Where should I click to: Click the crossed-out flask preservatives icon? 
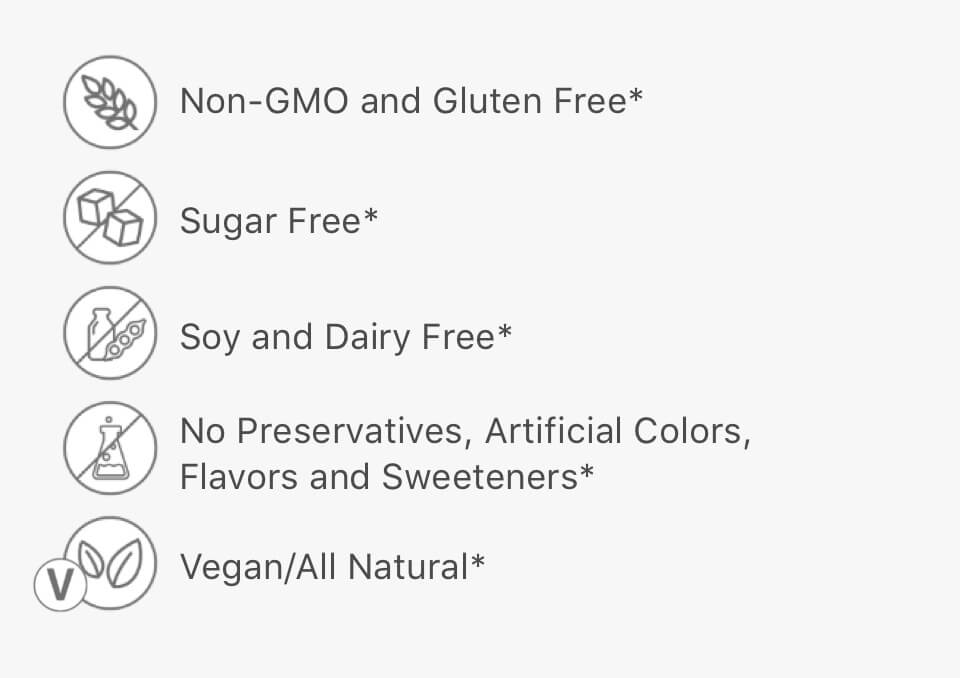pyautogui.click(x=110, y=448)
